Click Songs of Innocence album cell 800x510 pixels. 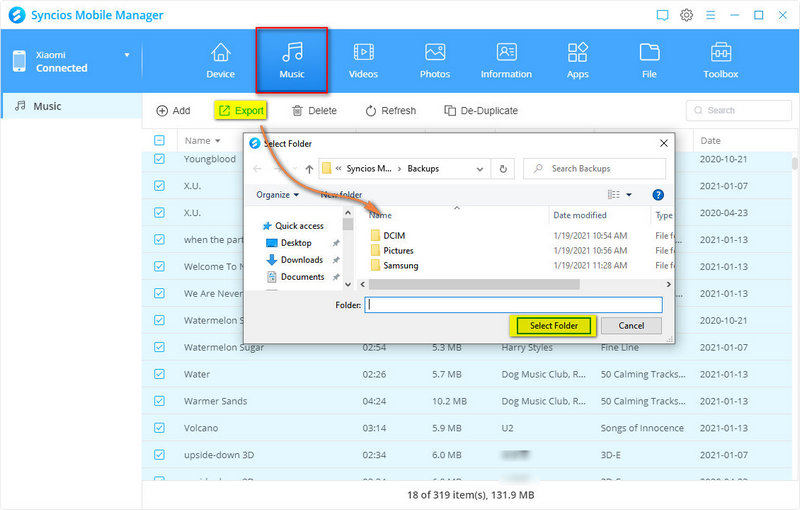(642, 428)
